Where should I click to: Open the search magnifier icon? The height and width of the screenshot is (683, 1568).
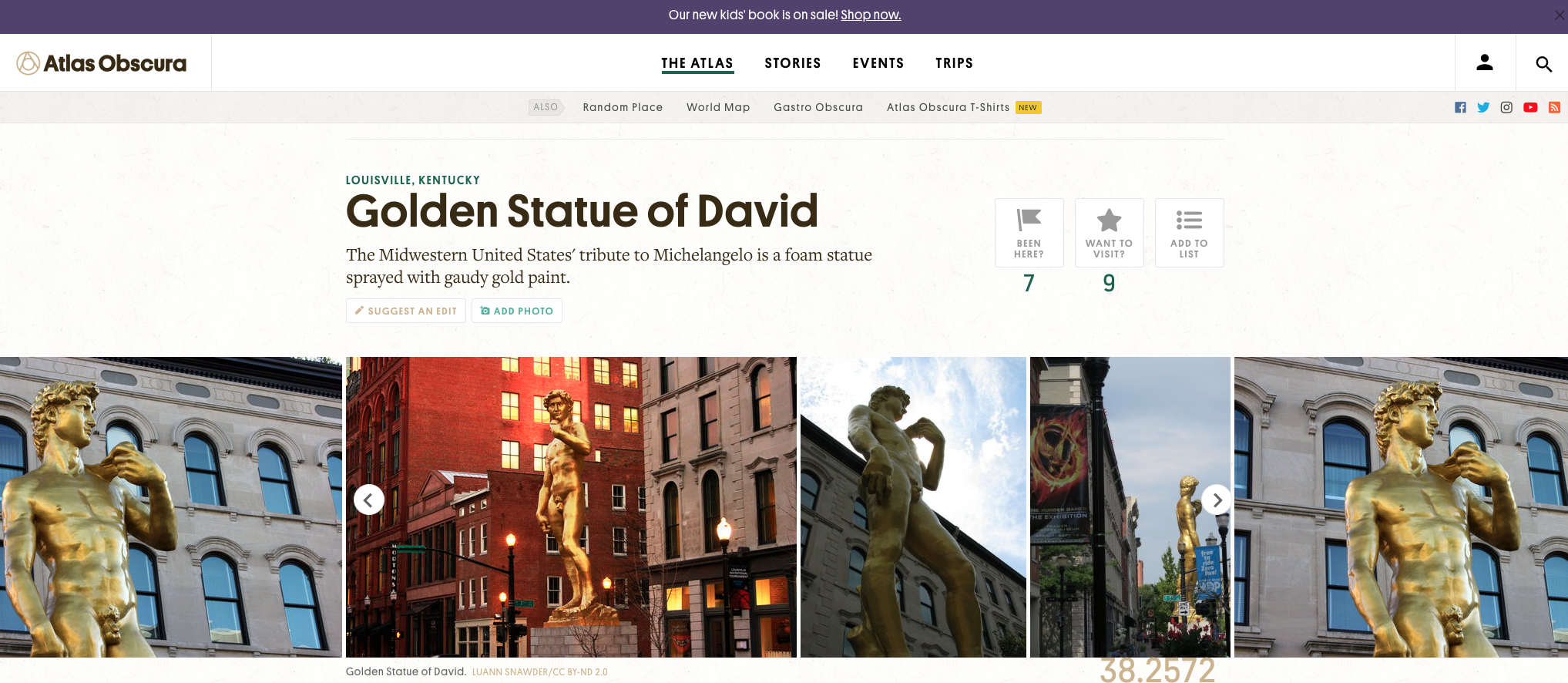tap(1543, 64)
